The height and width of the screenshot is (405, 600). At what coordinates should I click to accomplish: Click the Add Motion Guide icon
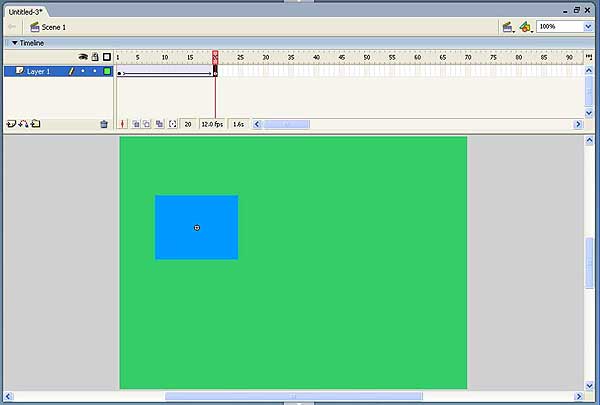(x=23, y=124)
